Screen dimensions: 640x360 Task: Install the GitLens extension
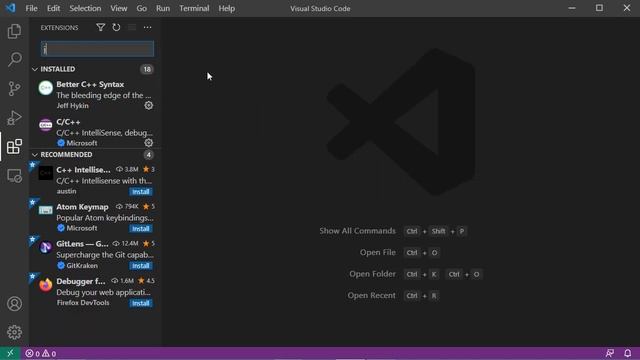pyautogui.click(x=141, y=266)
